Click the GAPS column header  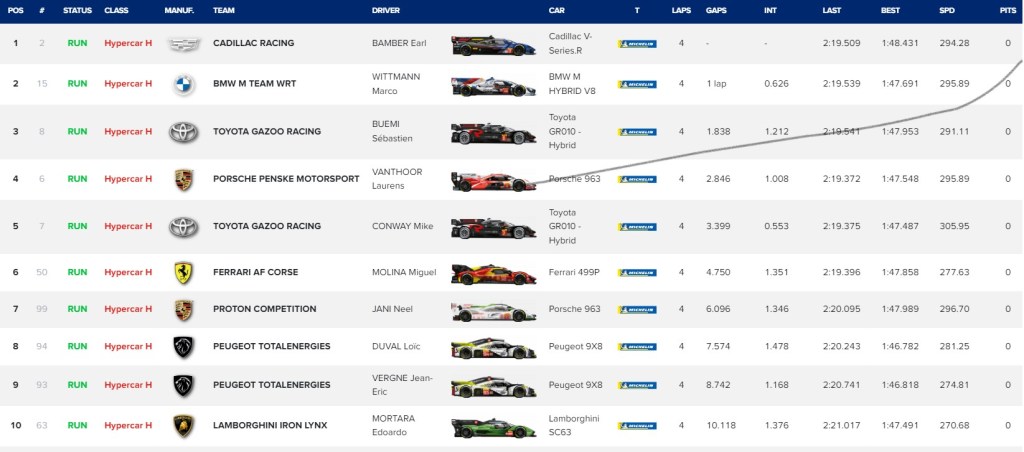(x=716, y=10)
